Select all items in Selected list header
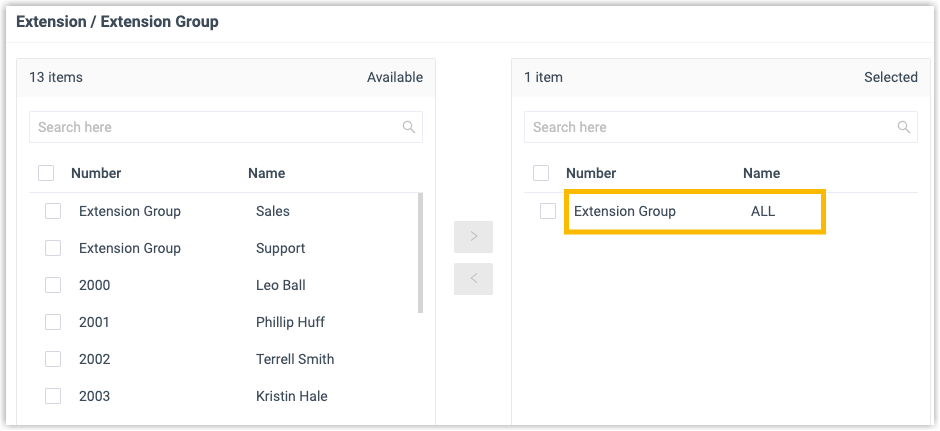 541,173
